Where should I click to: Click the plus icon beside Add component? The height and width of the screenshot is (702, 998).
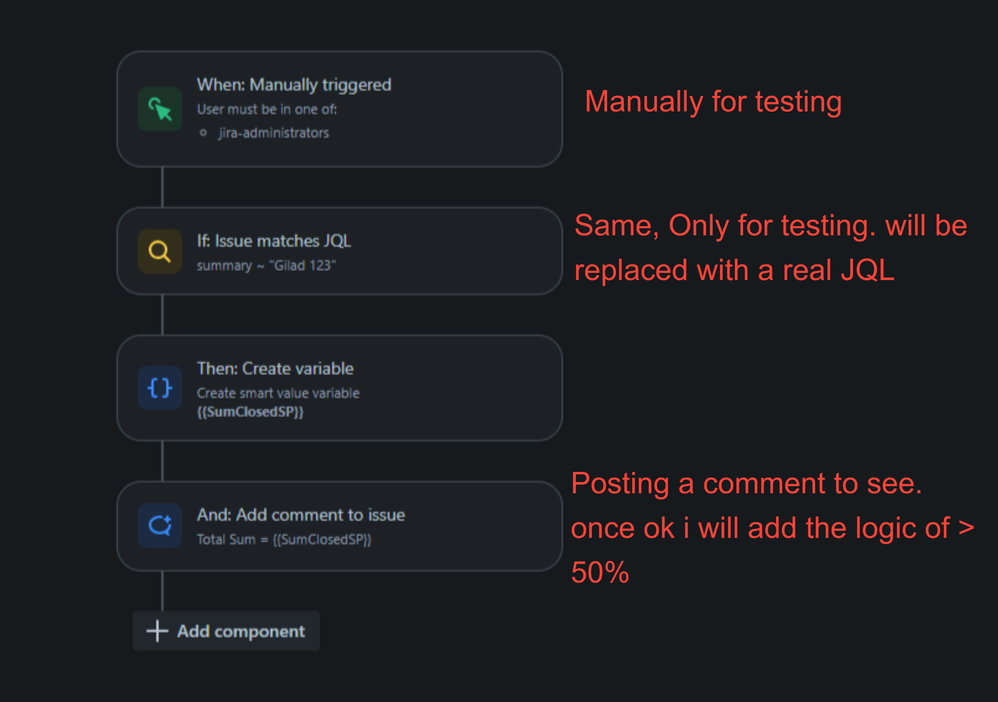coord(157,631)
